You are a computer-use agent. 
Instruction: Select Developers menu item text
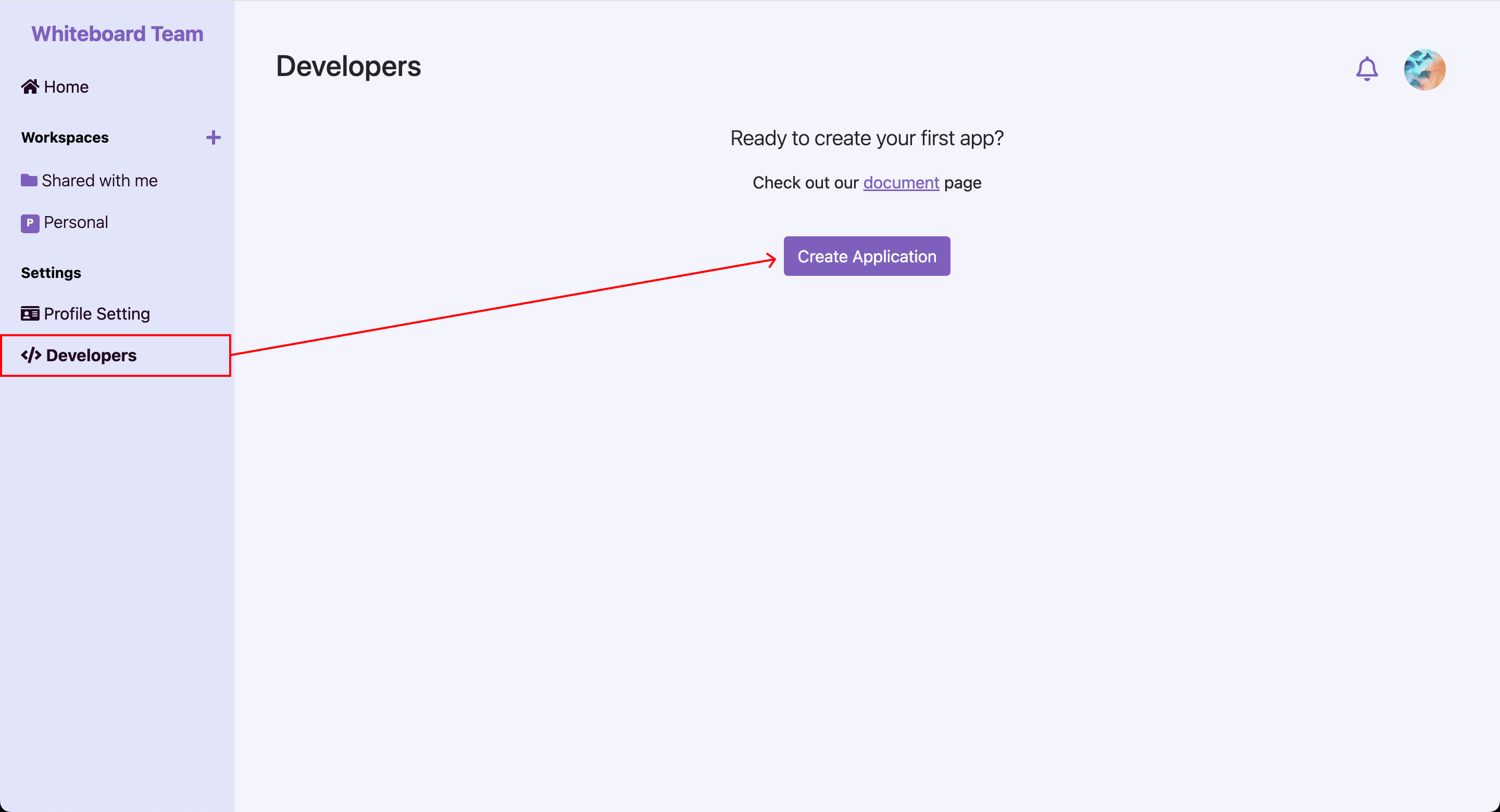click(x=92, y=355)
